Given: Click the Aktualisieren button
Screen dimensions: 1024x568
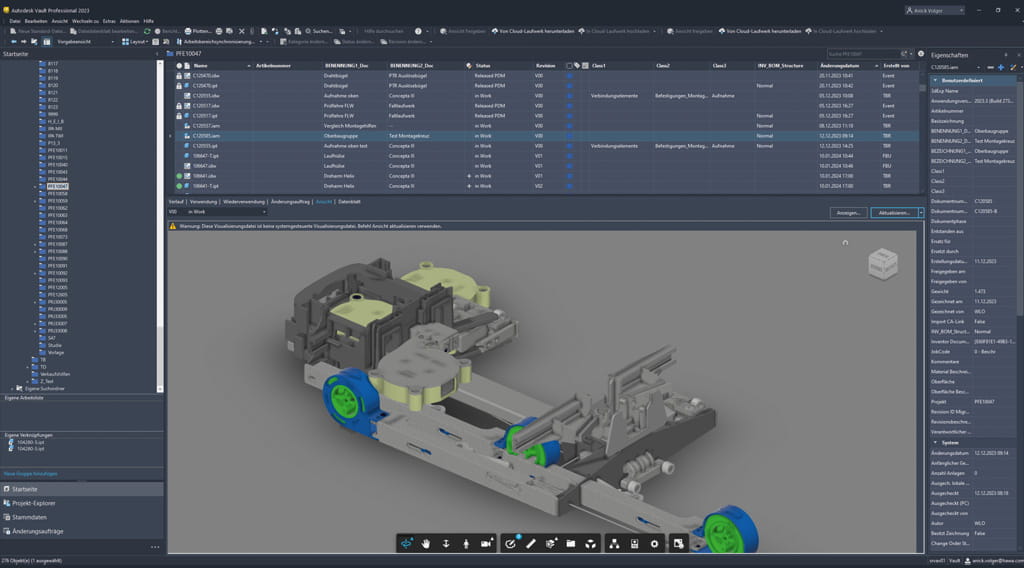Looking at the screenshot, I should (892, 213).
